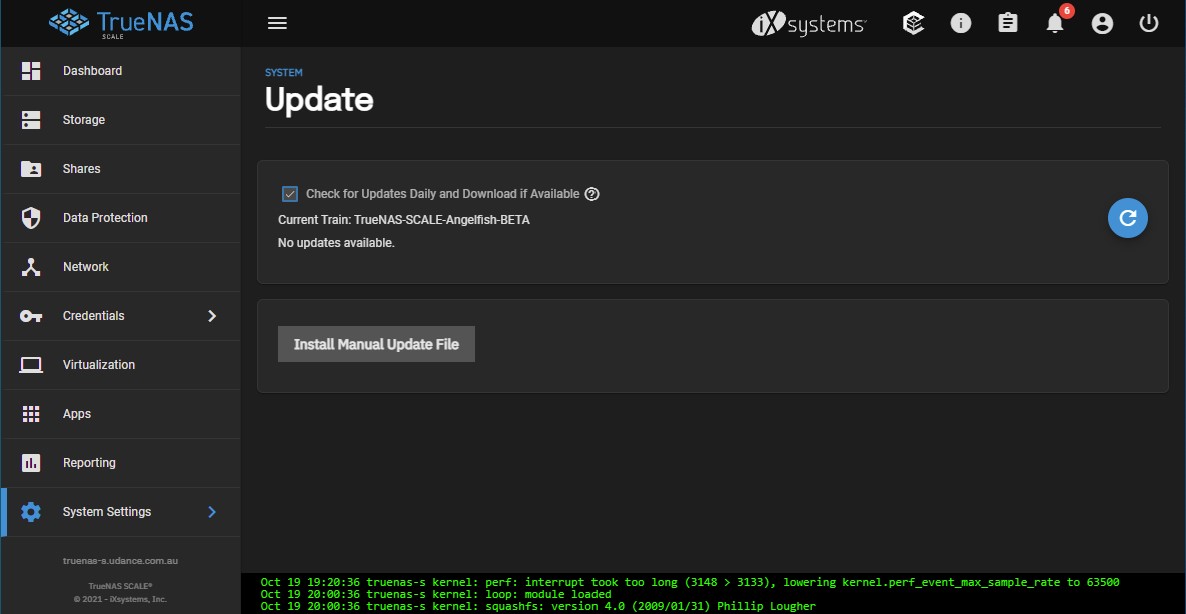Open Shares in sidebar
Screen dimensions: 1186x614
[x=121, y=169]
